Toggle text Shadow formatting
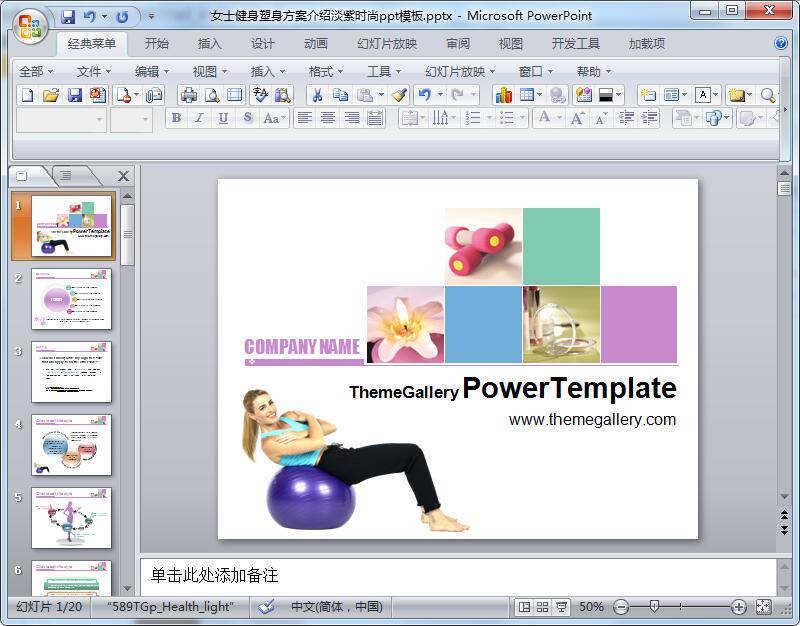The width and height of the screenshot is (800, 626). point(247,118)
